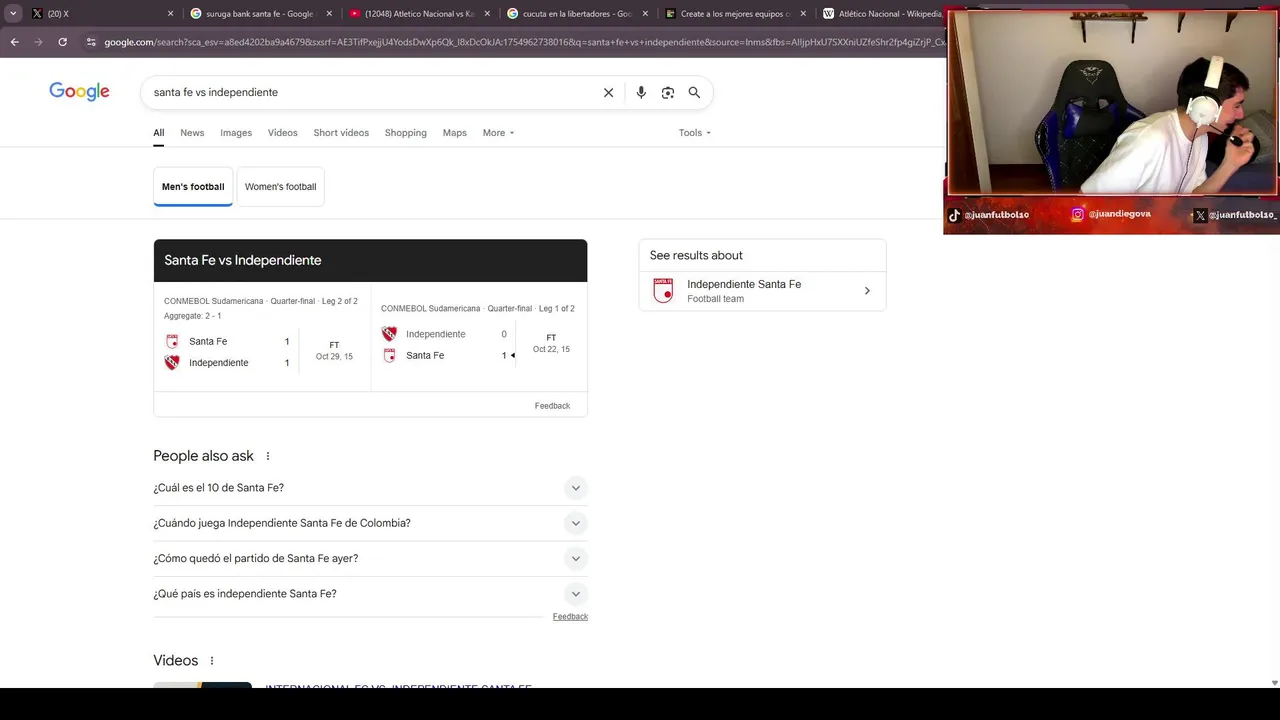The image size is (1280, 720).
Task: Select Men's football chip
Action: click(x=193, y=187)
